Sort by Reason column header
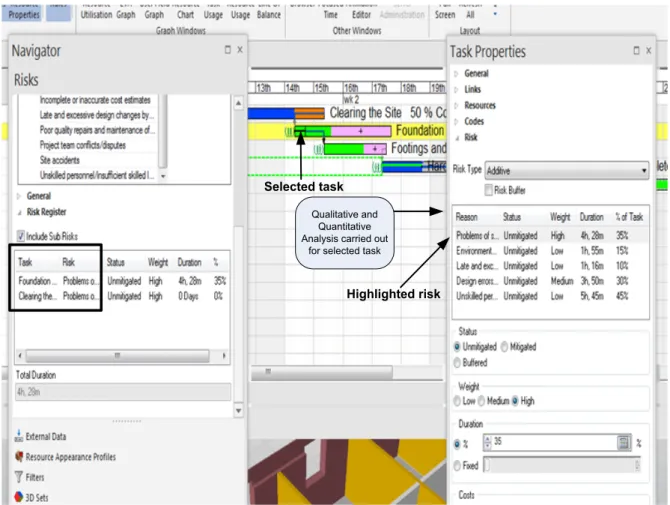 pyautogui.click(x=466, y=217)
